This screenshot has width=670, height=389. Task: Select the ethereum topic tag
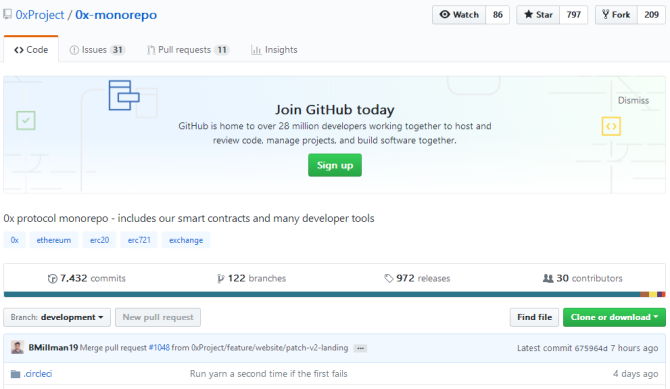(x=54, y=240)
